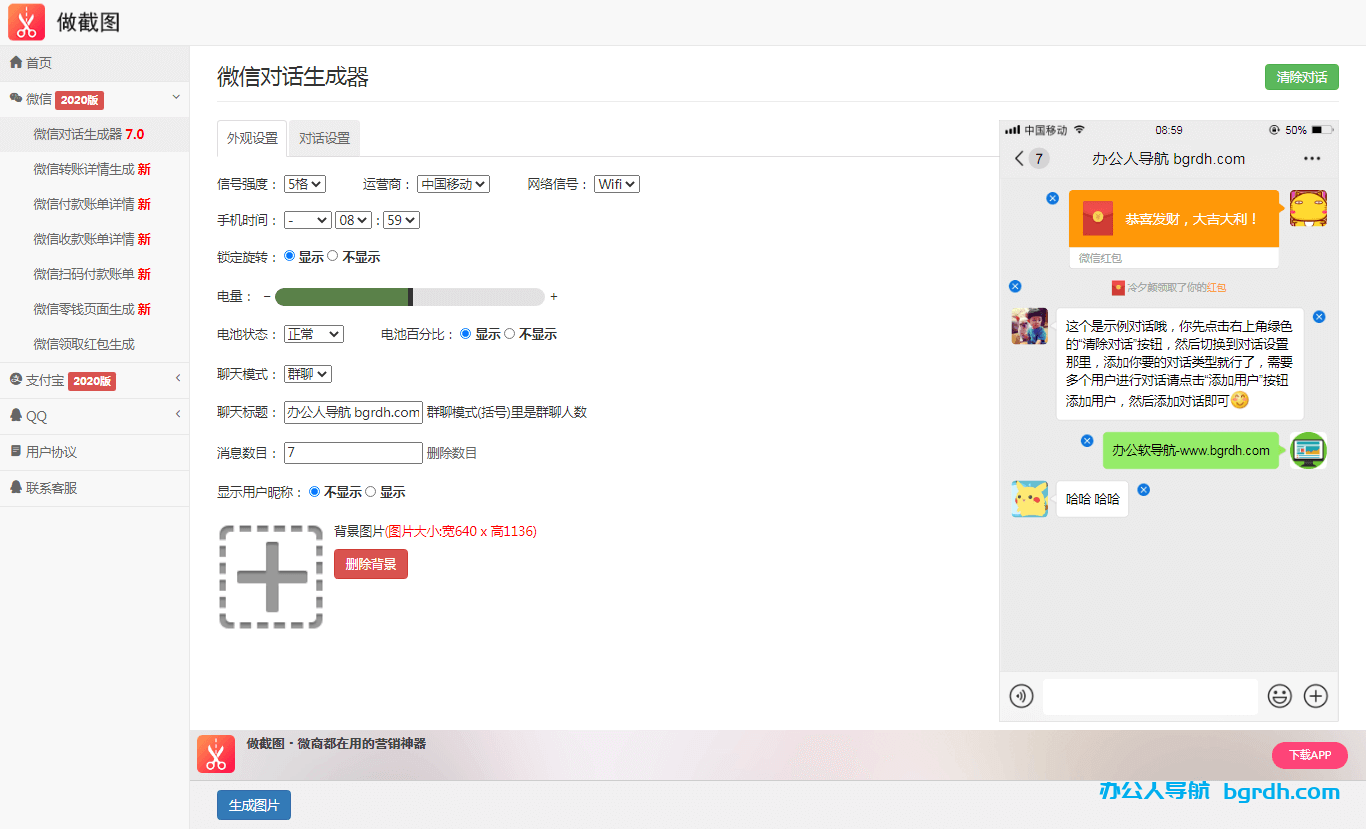The image size is (1366, 829).
Task: Enable 不显示 for 锁定旋转
Action: point(331,256)
